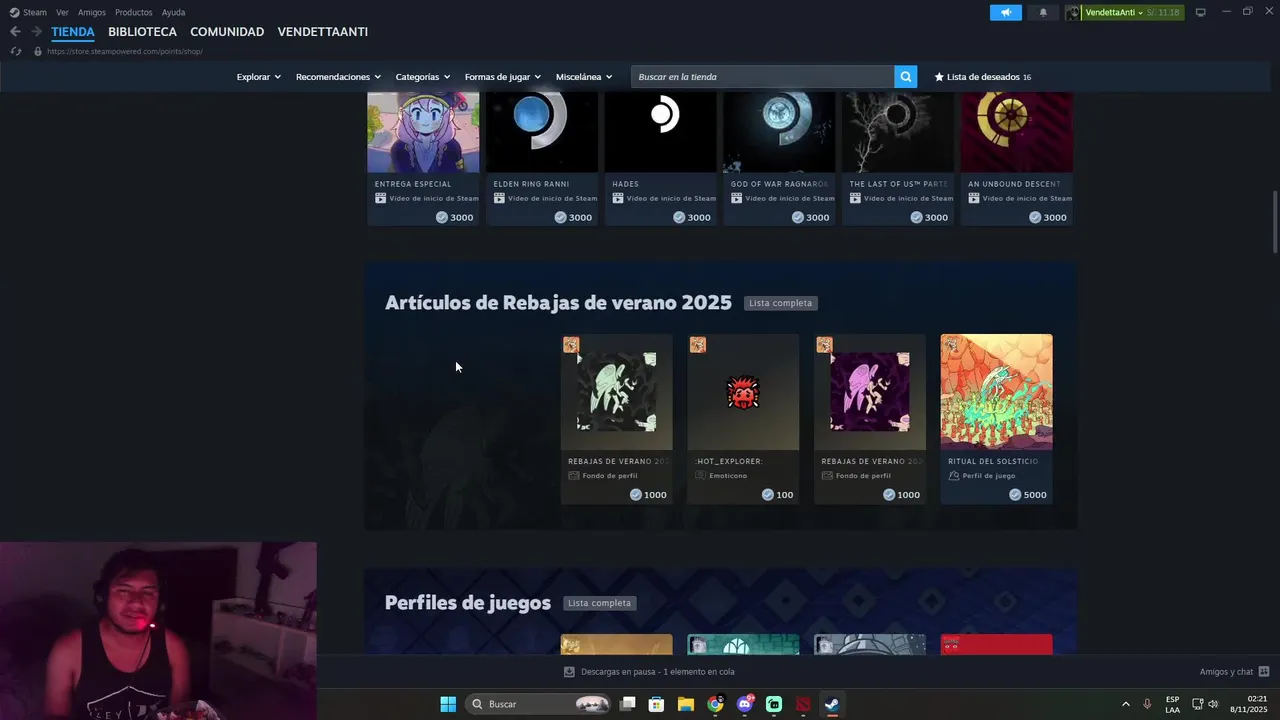Click the 5000 points price label
This screenshot has width=1280, height=720.
pos(1028,495)
